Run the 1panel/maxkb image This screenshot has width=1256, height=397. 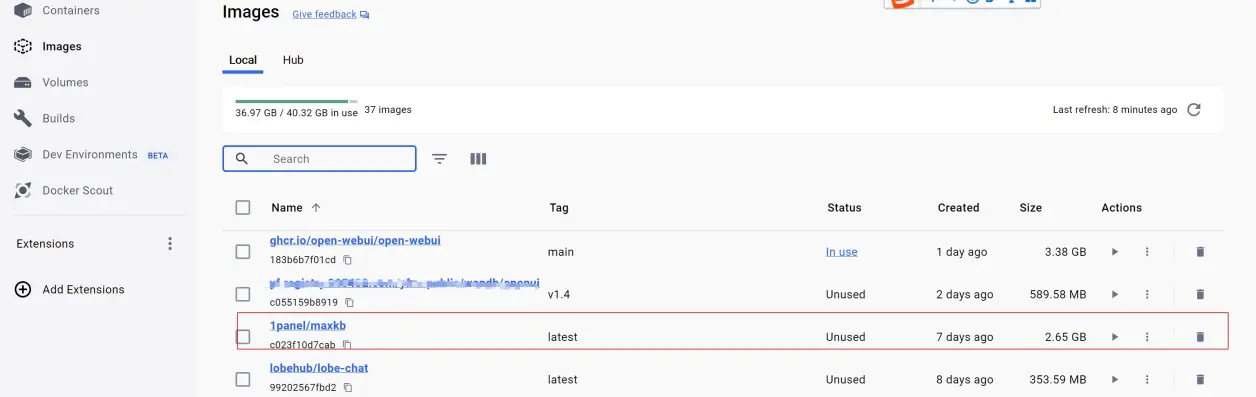(x=1115, y=337)
